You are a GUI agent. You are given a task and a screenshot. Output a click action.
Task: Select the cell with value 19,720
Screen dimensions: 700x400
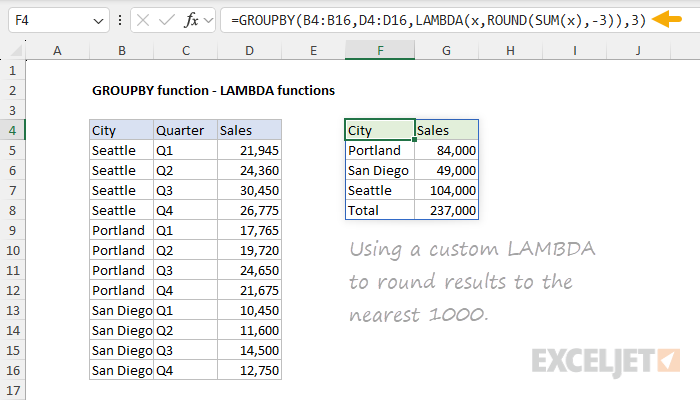click(250, 250)
